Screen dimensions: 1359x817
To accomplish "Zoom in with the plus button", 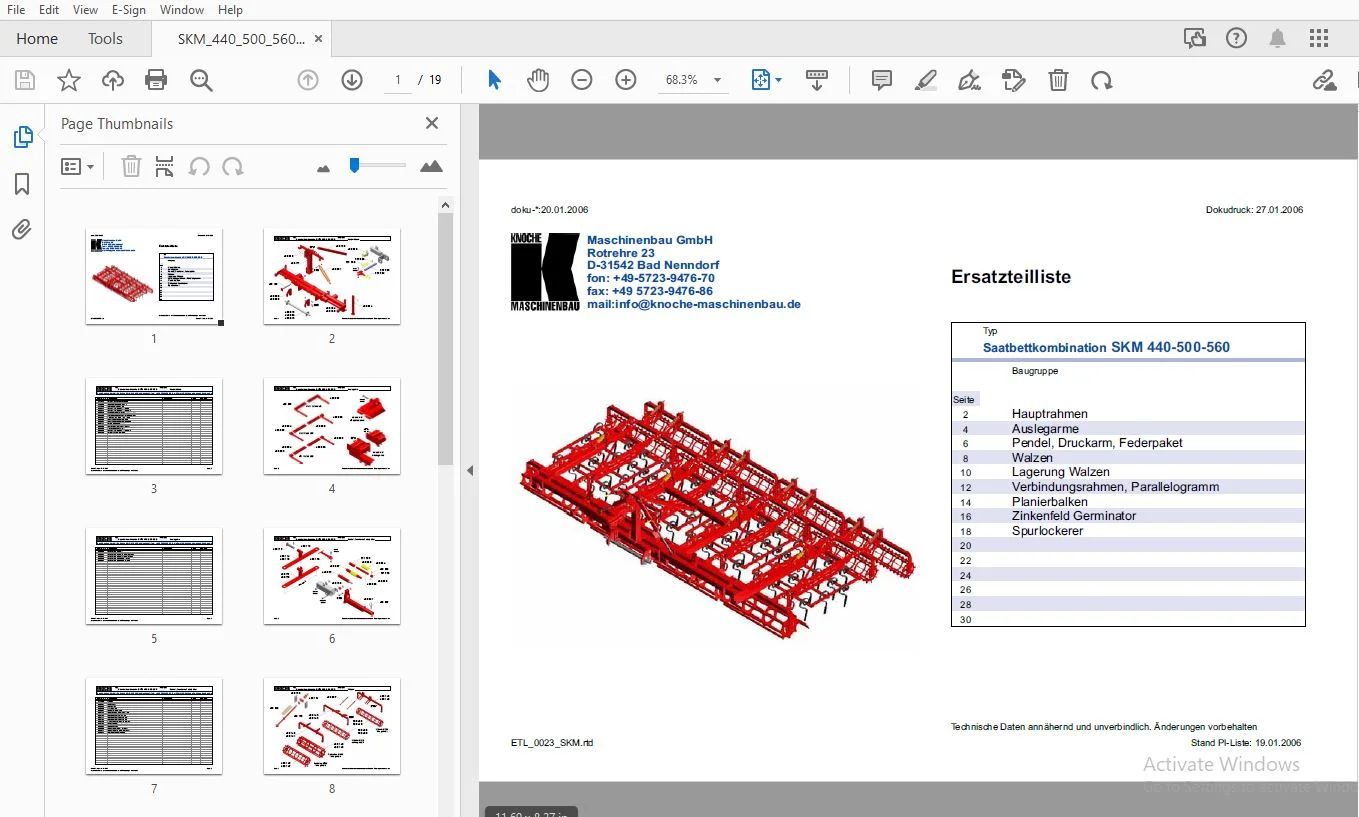I will (626, 80).
